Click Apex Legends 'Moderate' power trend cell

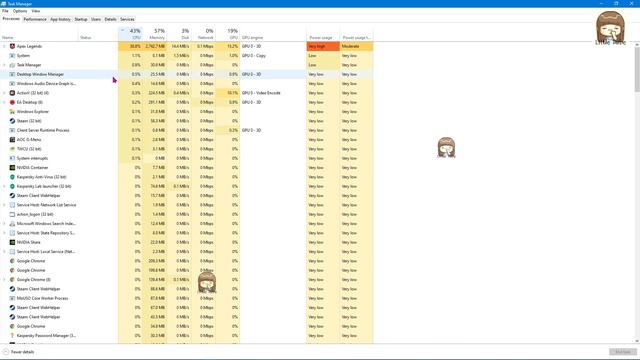tap(356, 47)
